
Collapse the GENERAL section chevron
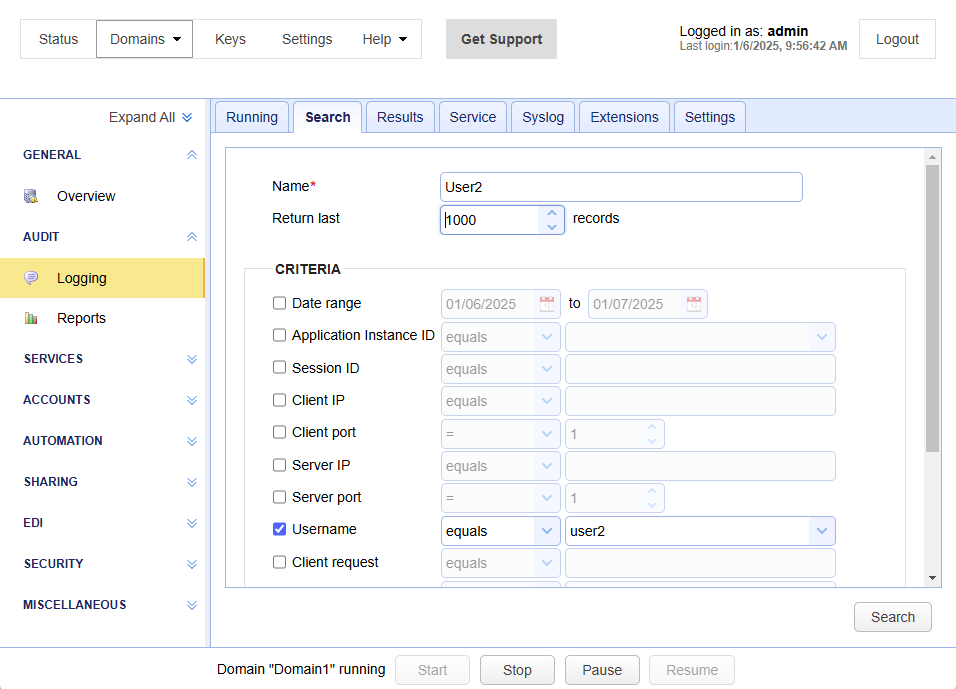pos(192,155)
